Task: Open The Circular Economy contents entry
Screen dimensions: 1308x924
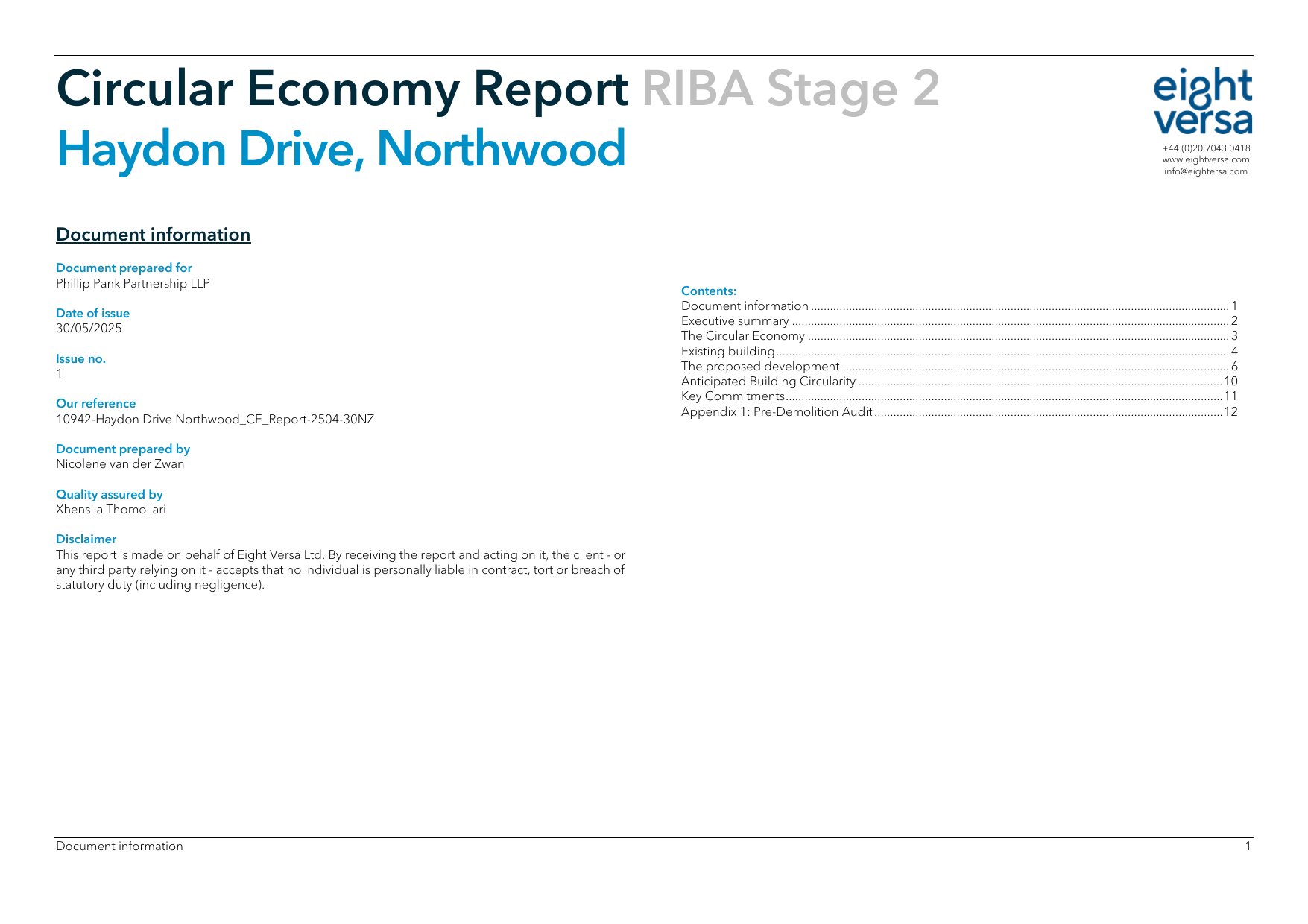Action: pos(742,336)
